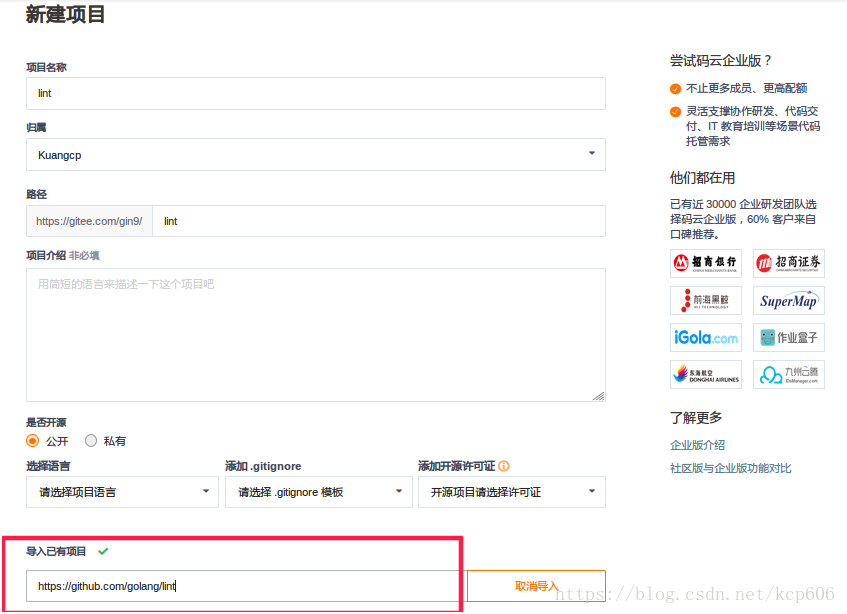847x614 pixels.
Task: Open the Donghai Airlines logo card
Action: [705, 374]
